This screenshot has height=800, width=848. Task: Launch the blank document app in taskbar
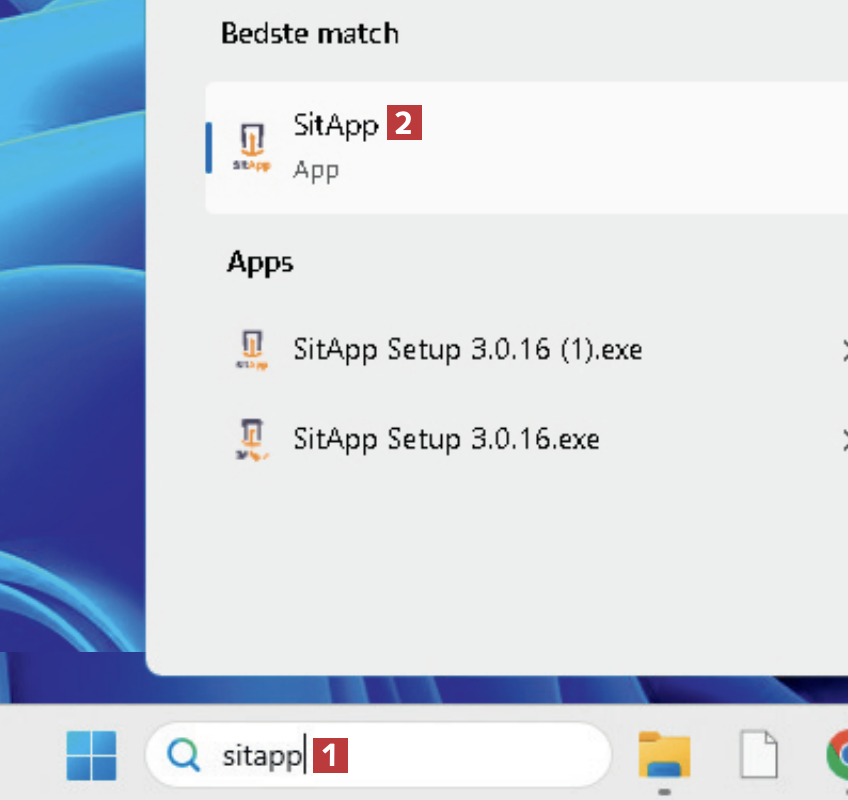[x=758, y=755]
